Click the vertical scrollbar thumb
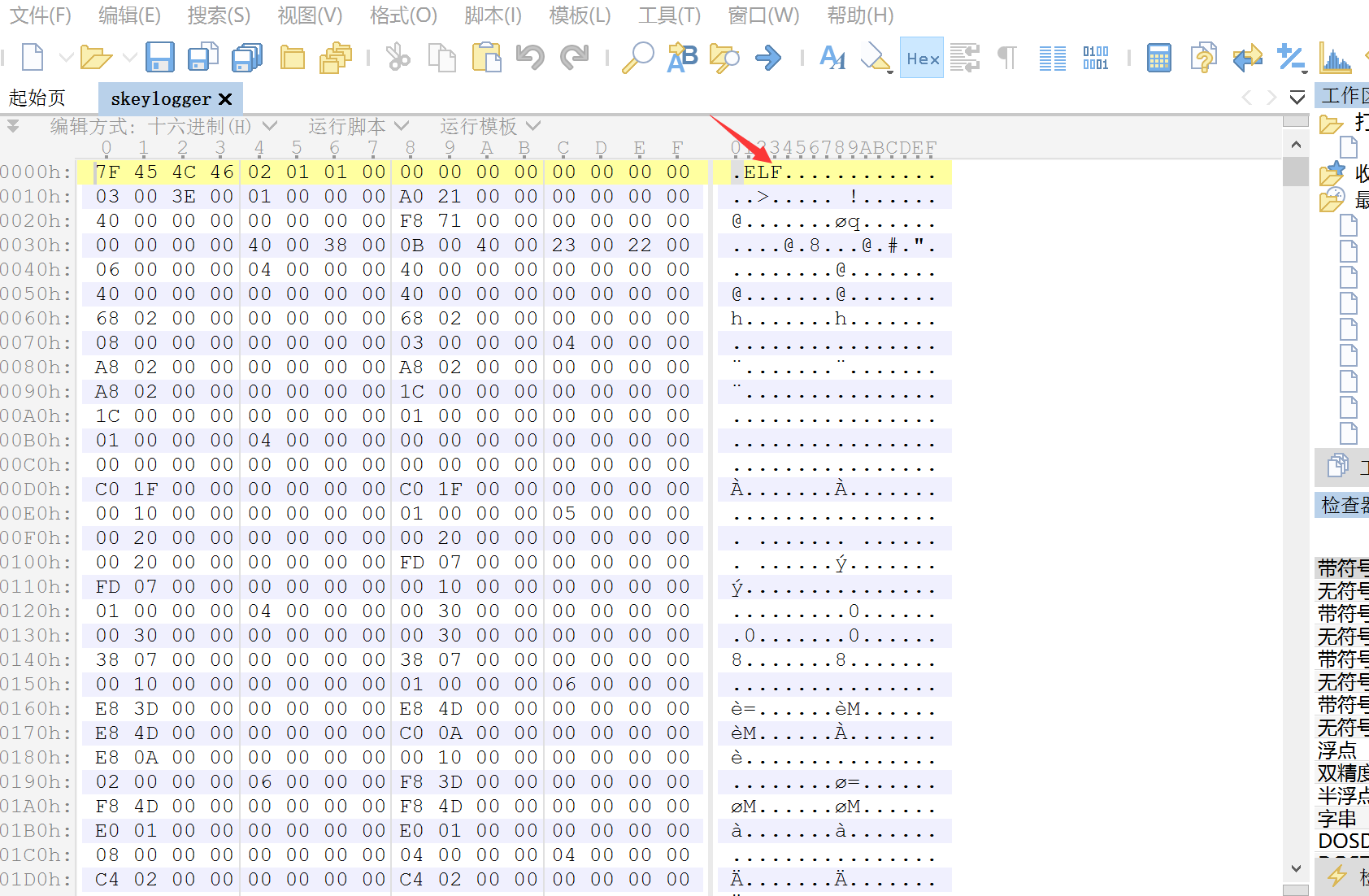The height and width of the screenshot is (896, 1369). [x=1296, y=172]
